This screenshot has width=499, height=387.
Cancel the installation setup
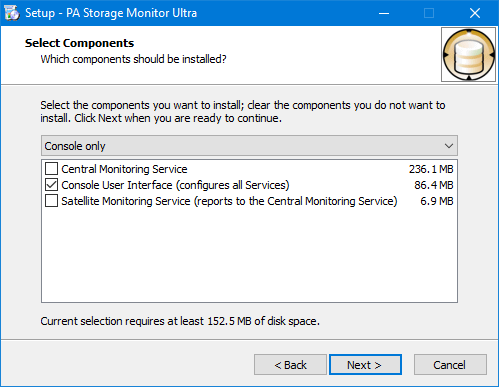[x=450, y=365]
